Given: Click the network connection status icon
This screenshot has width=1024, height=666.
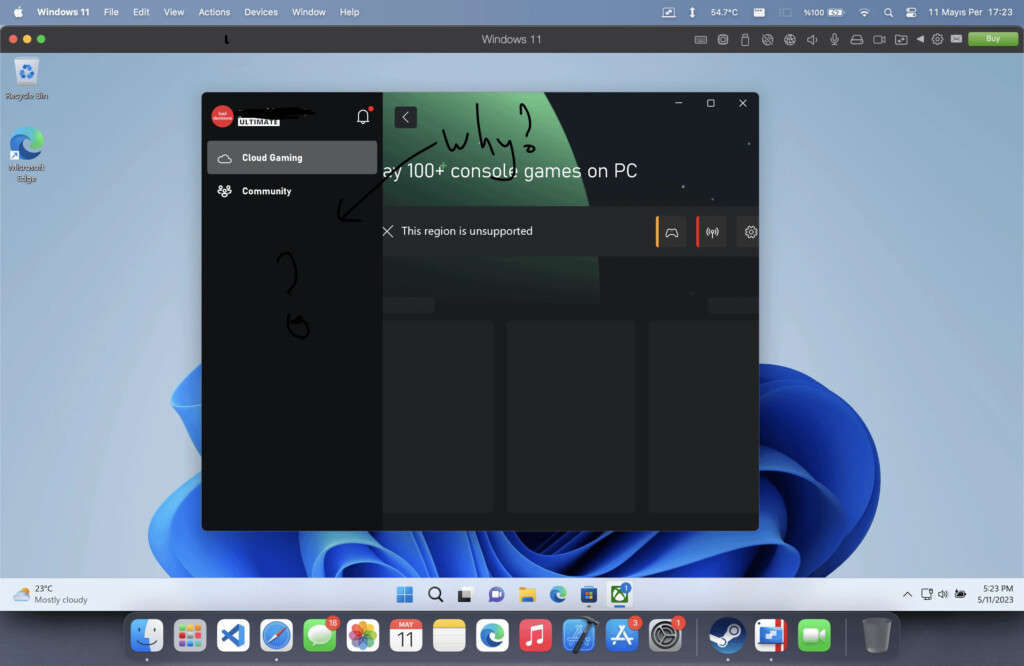Looking at the screenshot, I should coord(712,232).
